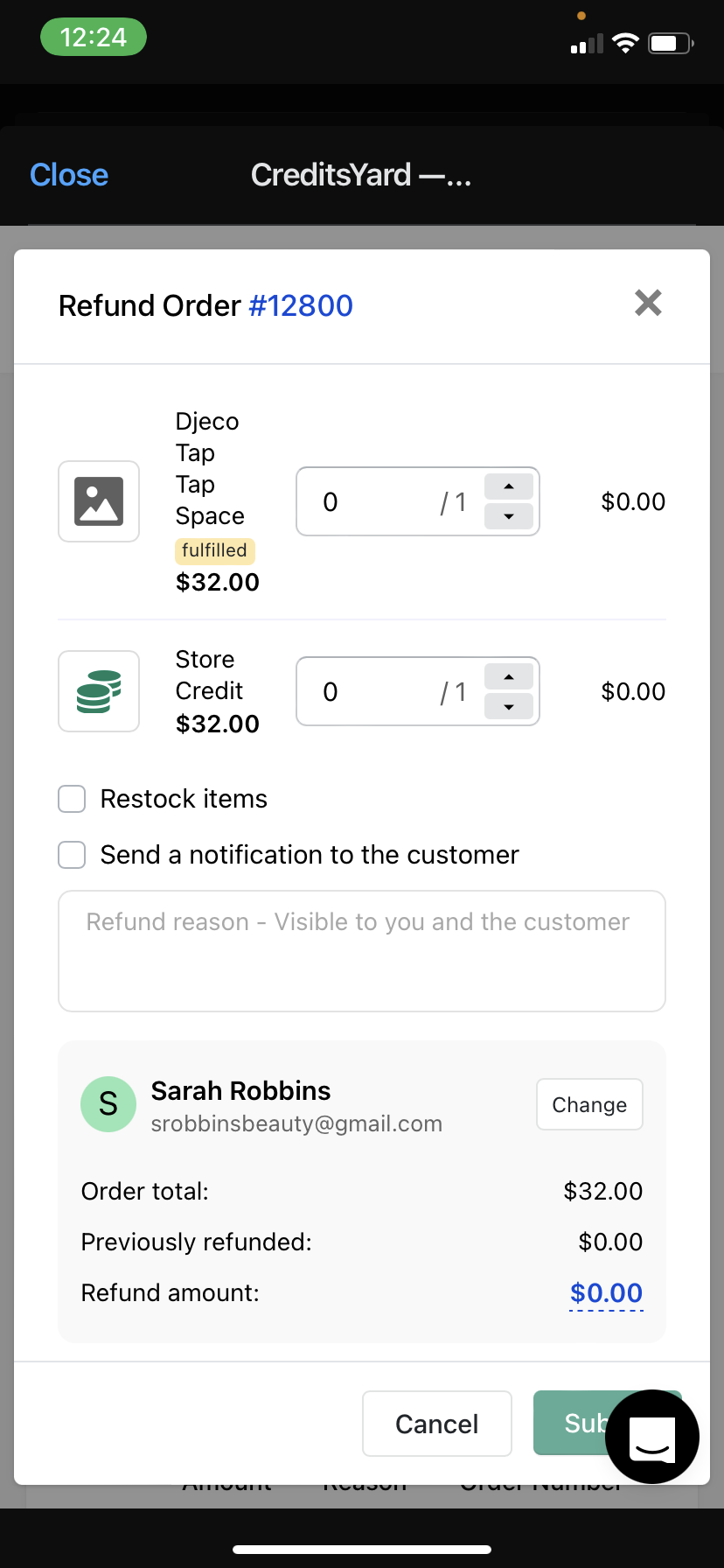Cancel the refund
Viewport: 724px width, 1568px height.
pos(436,1424)
